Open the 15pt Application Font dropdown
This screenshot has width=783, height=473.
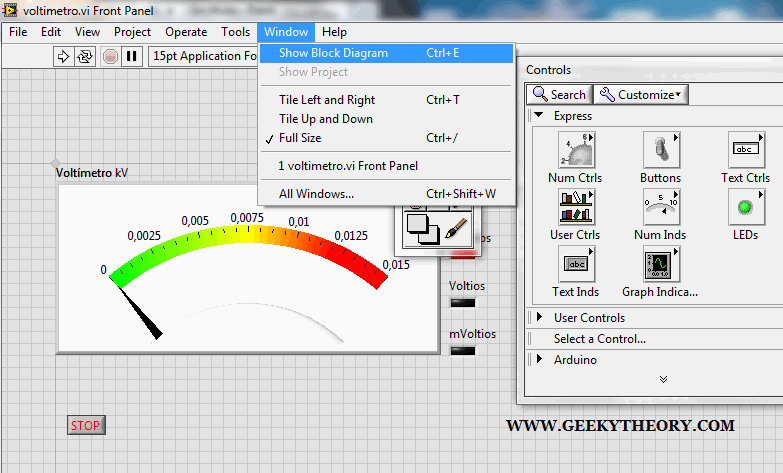coord(203,56)
